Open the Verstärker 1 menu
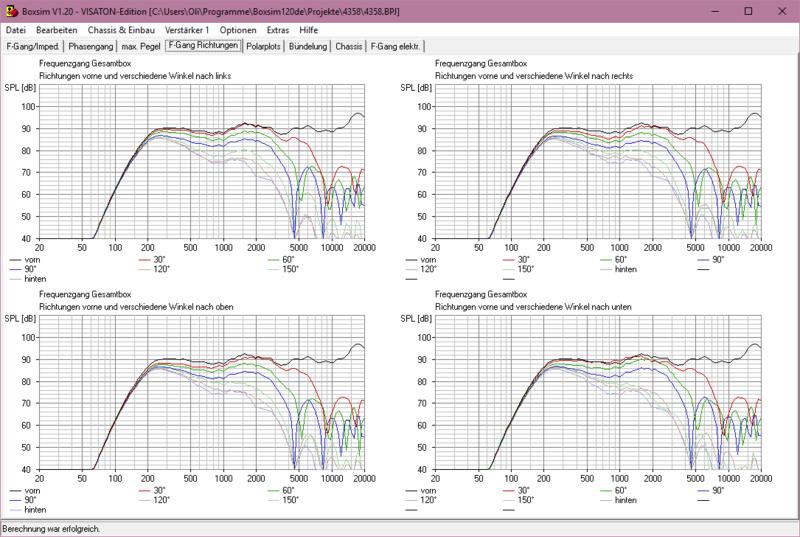This screenshot has width=800, height=537. (x=187, y=30)
